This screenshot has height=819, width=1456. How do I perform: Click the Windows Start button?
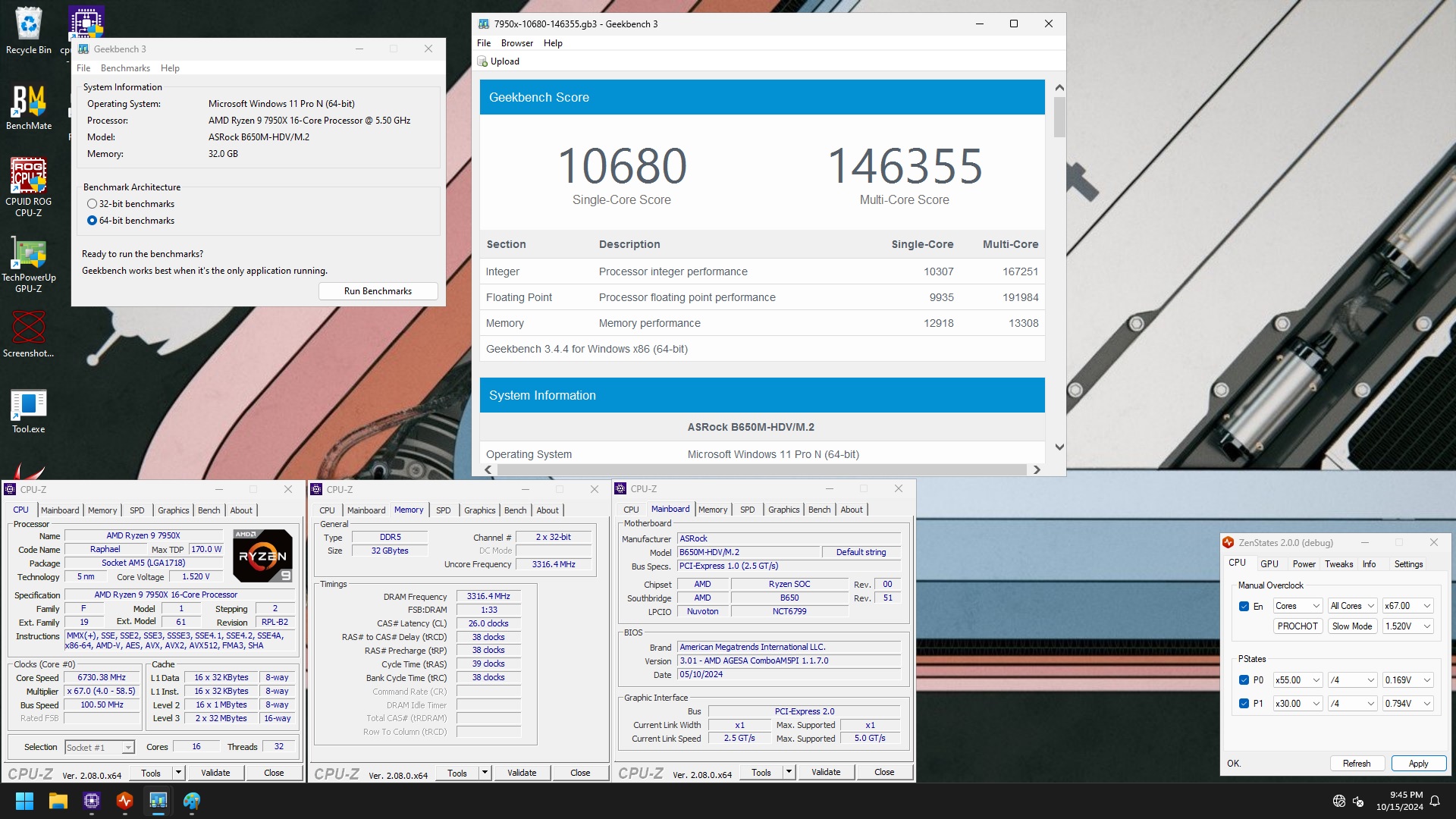click(x=24, y=801)
